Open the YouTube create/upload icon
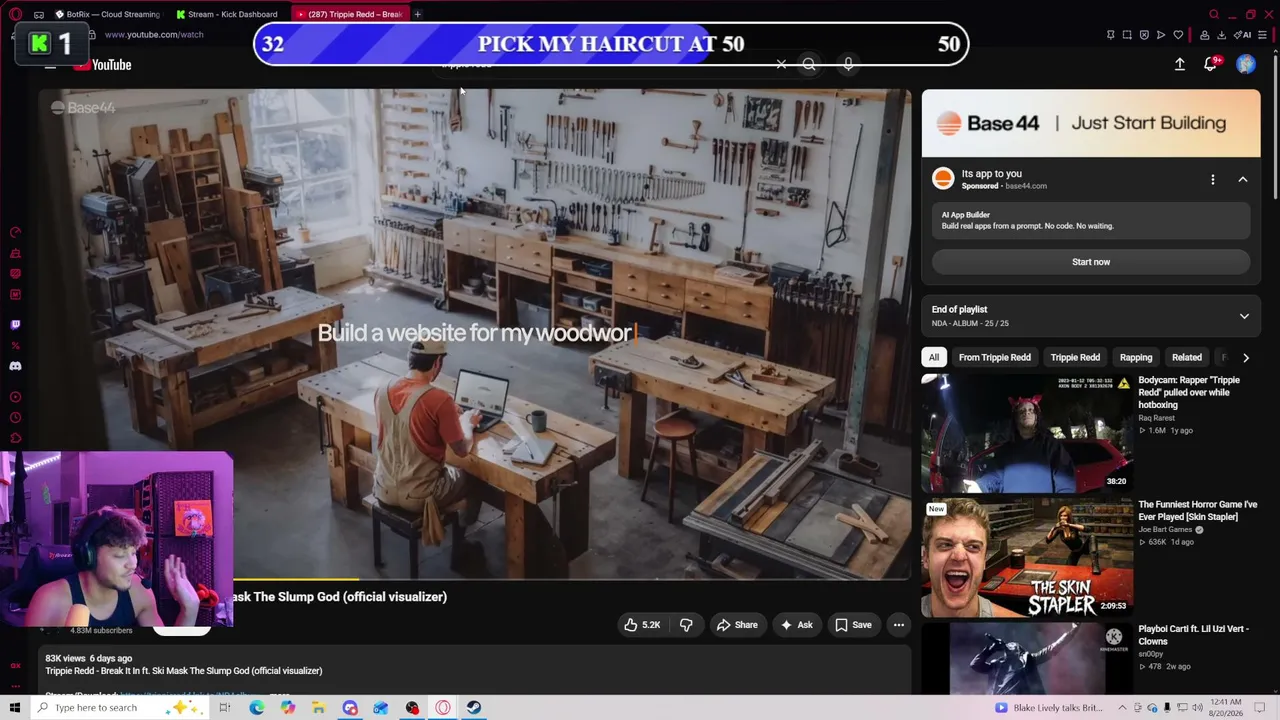The width and height of the screenshot is (1280, 720). point(1180,64)
